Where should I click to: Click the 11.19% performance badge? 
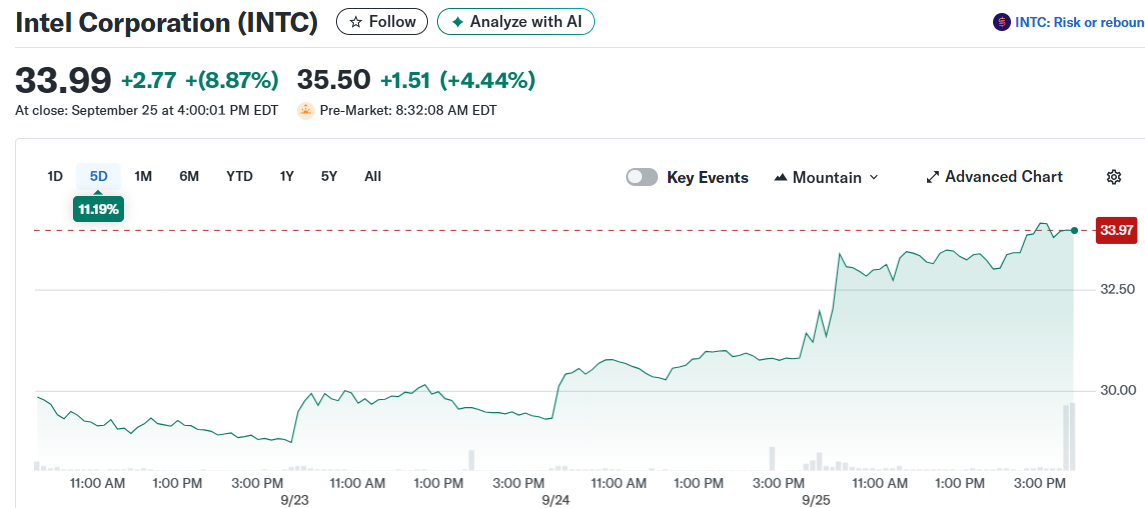99,209
